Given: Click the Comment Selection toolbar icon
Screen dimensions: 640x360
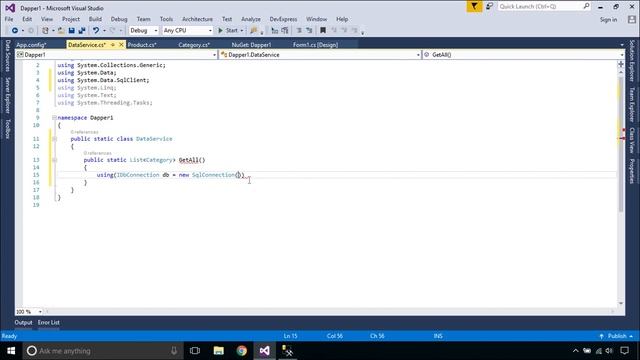Looking at the screenshot, I should click(x=275, y=31).
